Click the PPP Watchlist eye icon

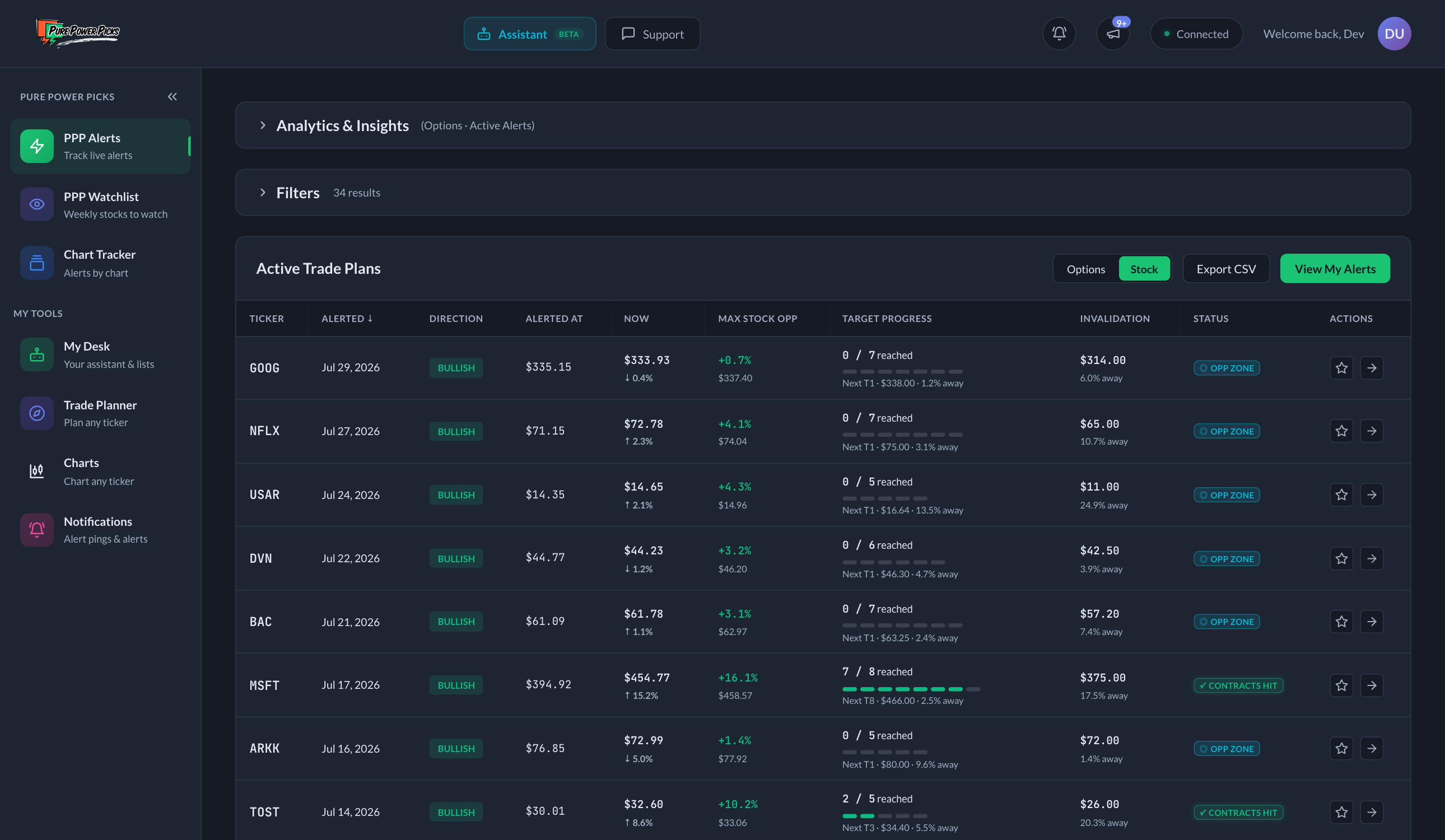point(37,204)
